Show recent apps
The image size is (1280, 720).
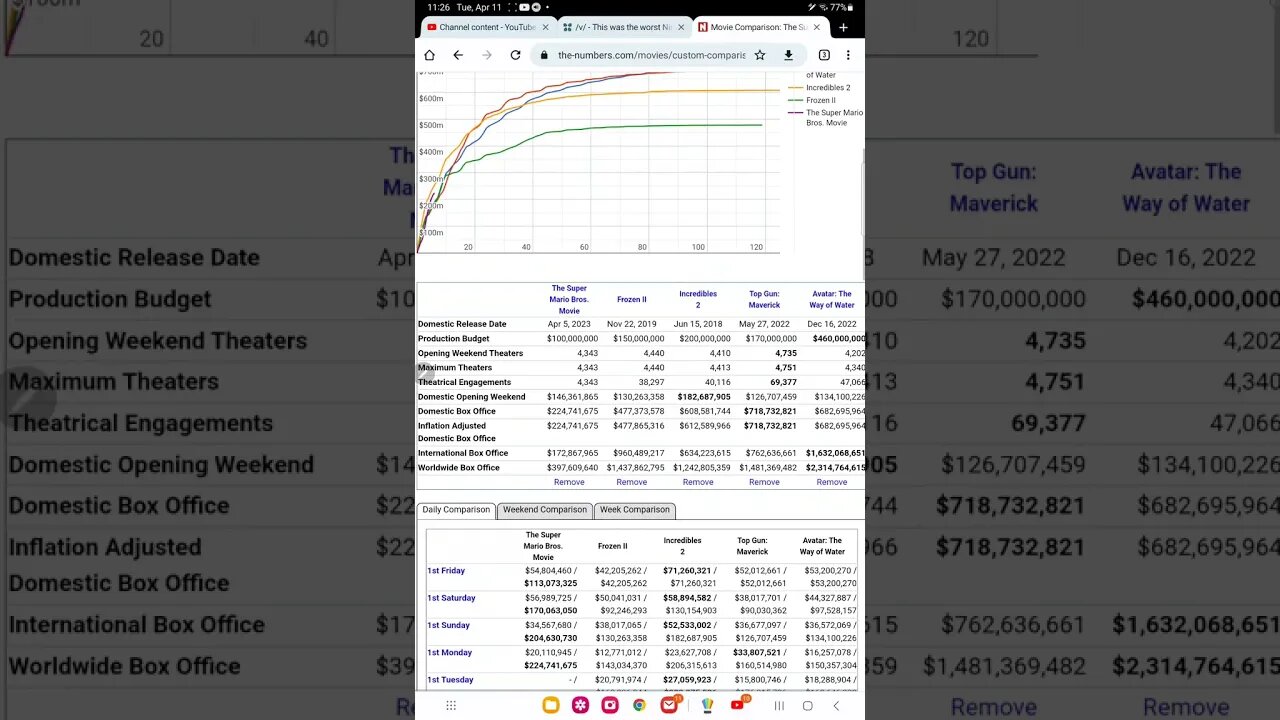click(x=779, y=705)
